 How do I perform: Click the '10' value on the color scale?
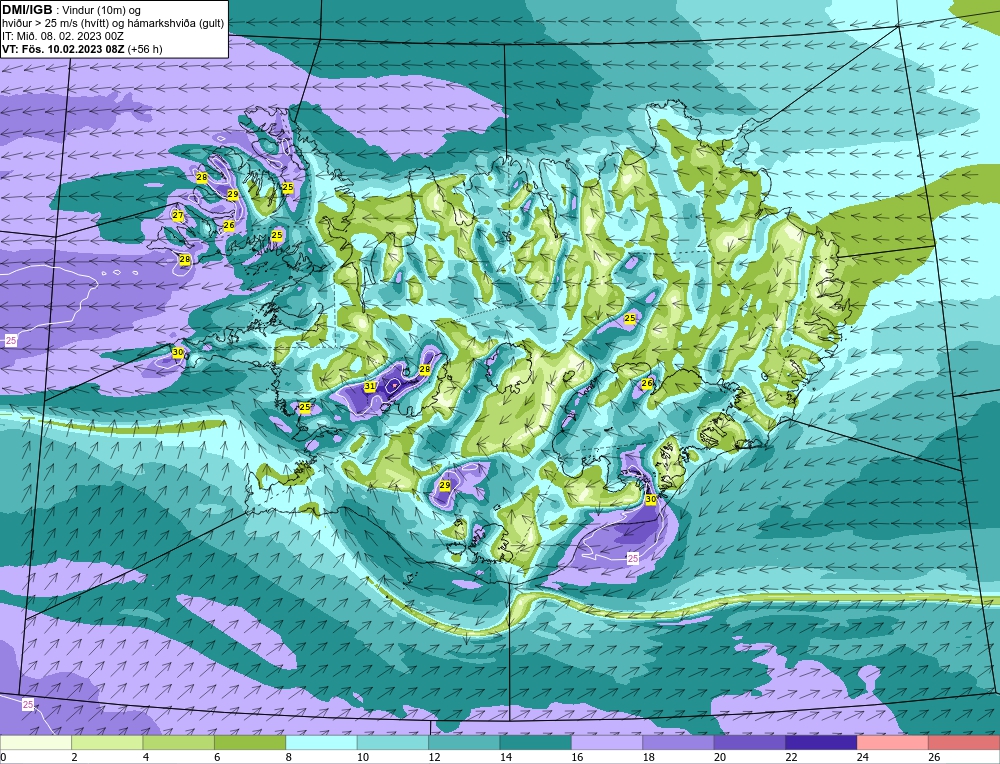coord(363,758)
